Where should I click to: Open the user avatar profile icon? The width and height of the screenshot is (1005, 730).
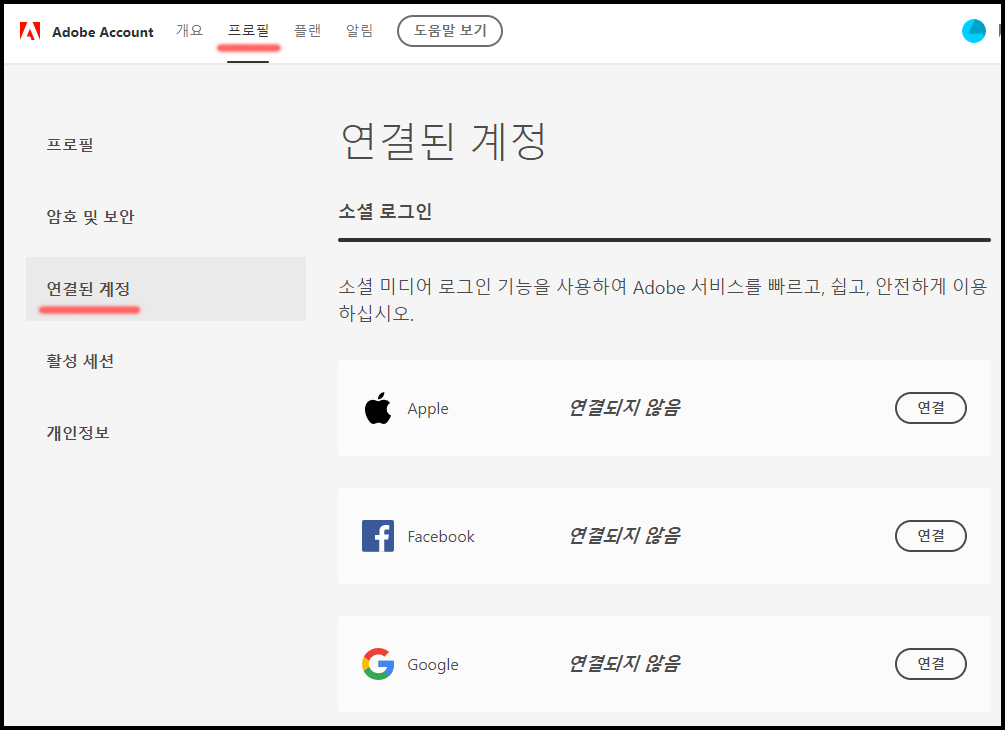974,31
